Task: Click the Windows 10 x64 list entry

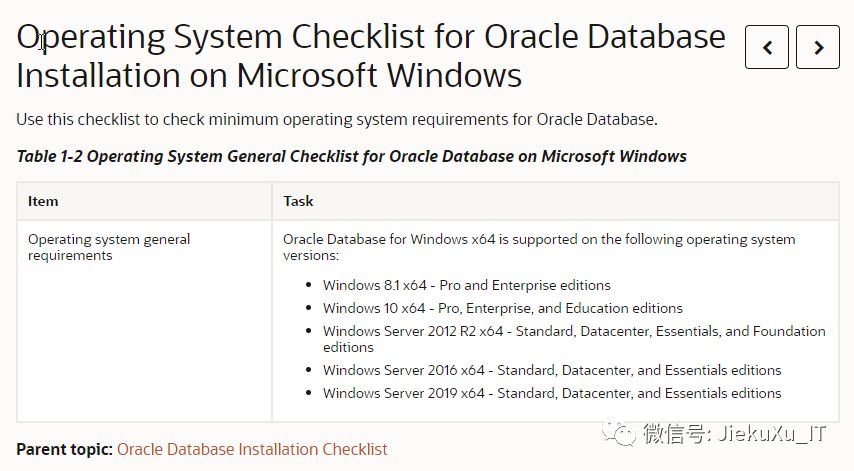Action: click(x=502, y=308)
